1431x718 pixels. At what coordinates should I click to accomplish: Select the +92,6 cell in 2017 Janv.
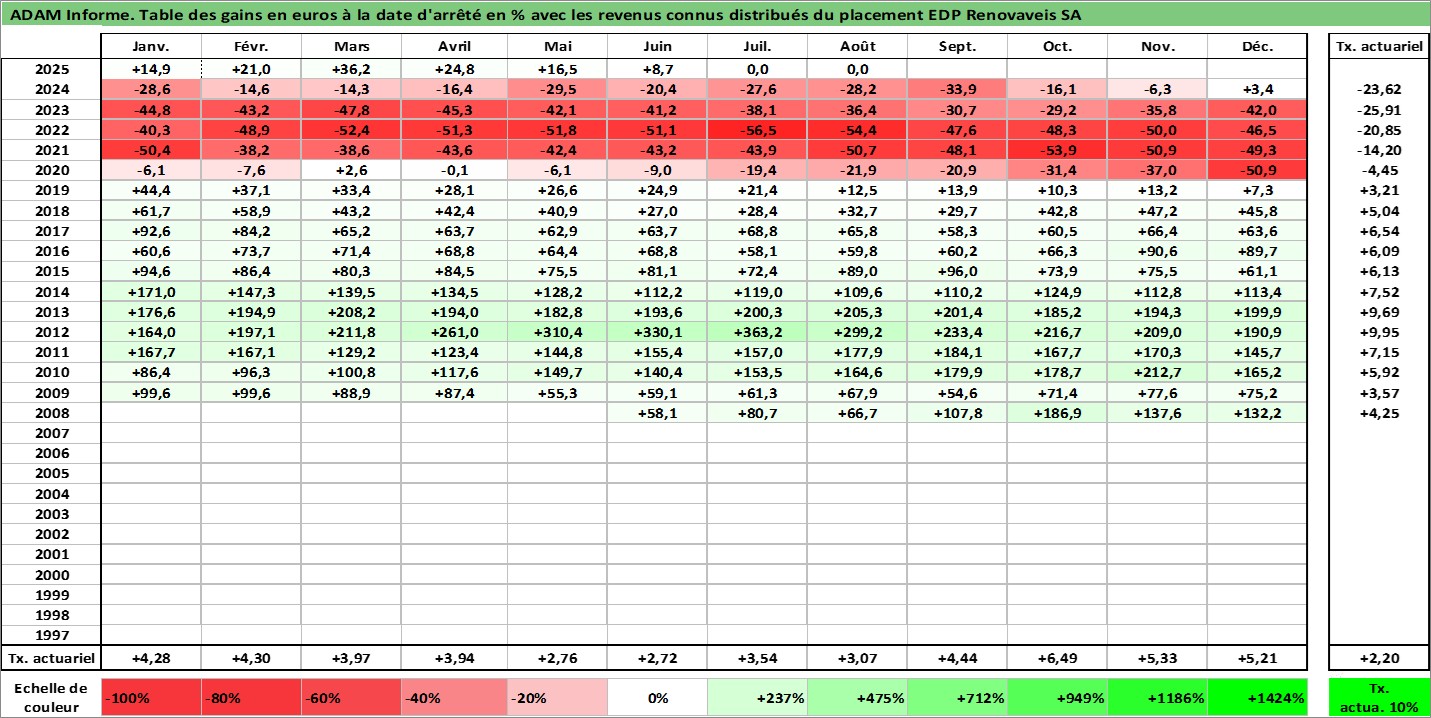(152, 231)
